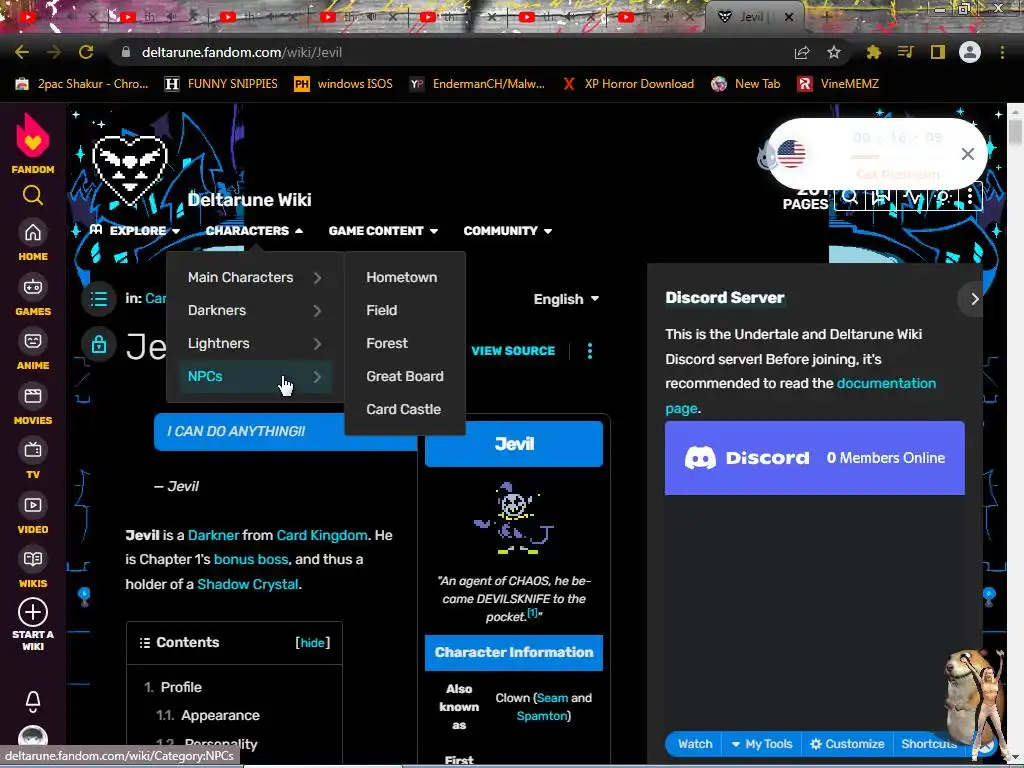
Task: Click Start a Wiki plus icon
Action: click(33, 612)
